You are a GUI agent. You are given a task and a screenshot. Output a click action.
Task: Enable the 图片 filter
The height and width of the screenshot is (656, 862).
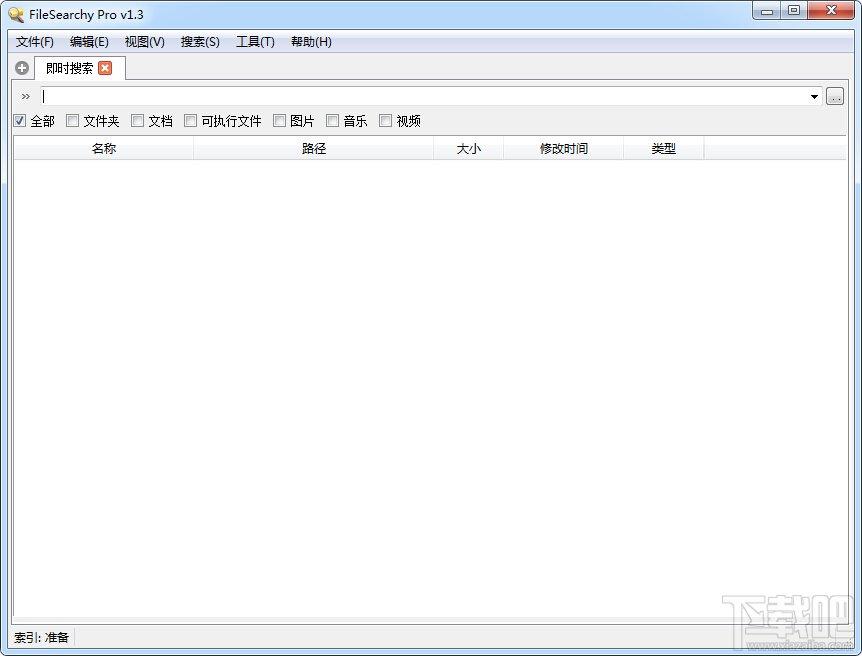coord(279,120)
